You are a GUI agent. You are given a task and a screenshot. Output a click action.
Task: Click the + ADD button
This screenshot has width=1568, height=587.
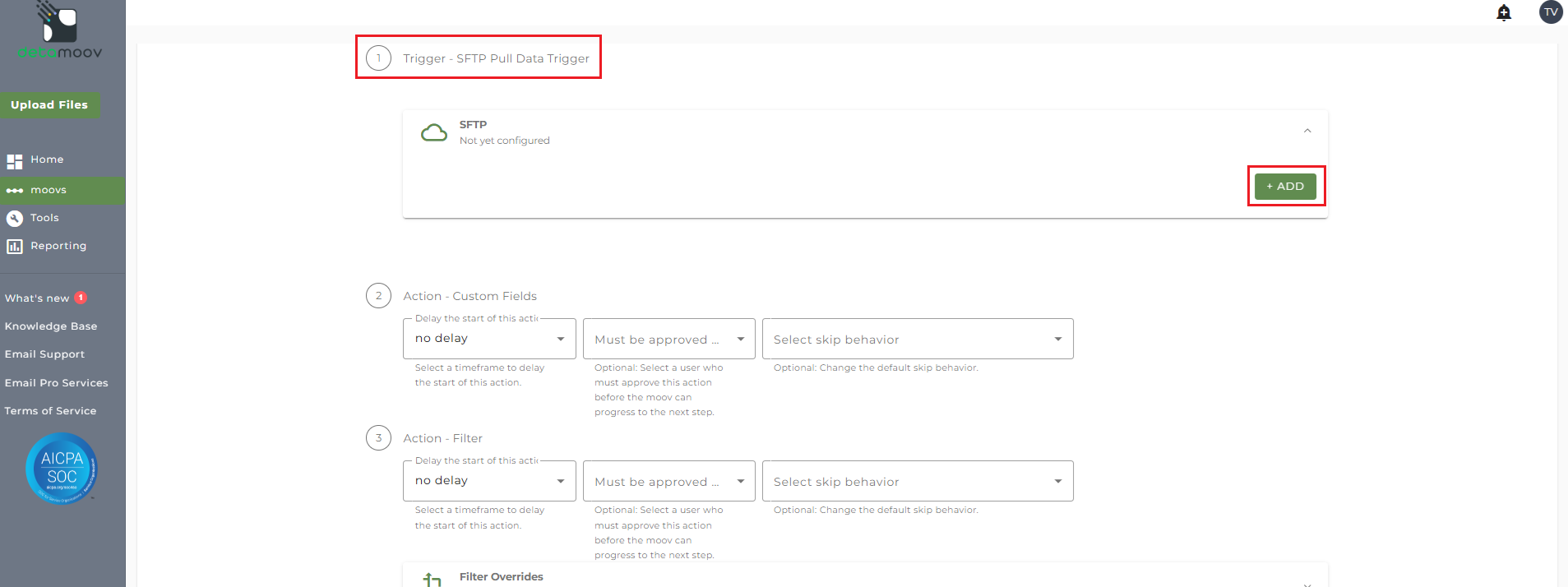pos(1284,187)
